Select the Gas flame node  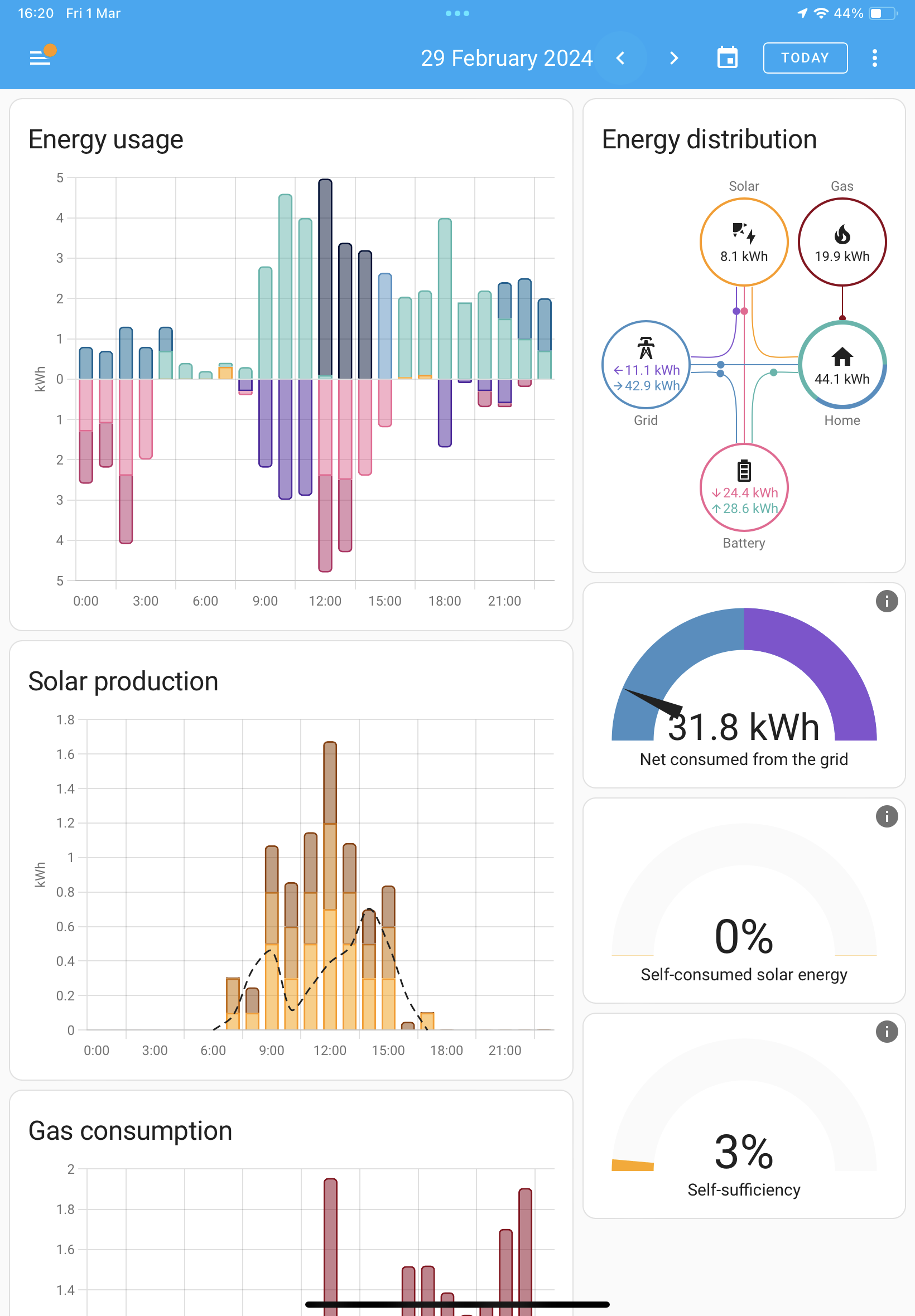click(x=841, y=242)
